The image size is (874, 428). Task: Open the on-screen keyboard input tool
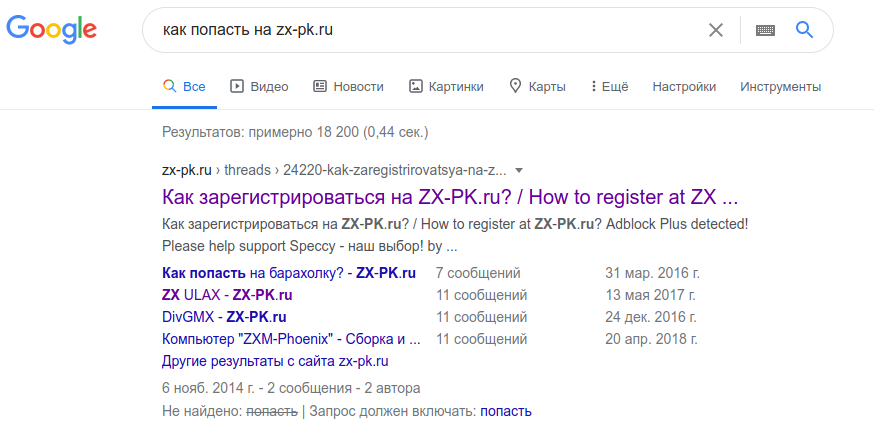pyautogui.click(x=766, y=30)
